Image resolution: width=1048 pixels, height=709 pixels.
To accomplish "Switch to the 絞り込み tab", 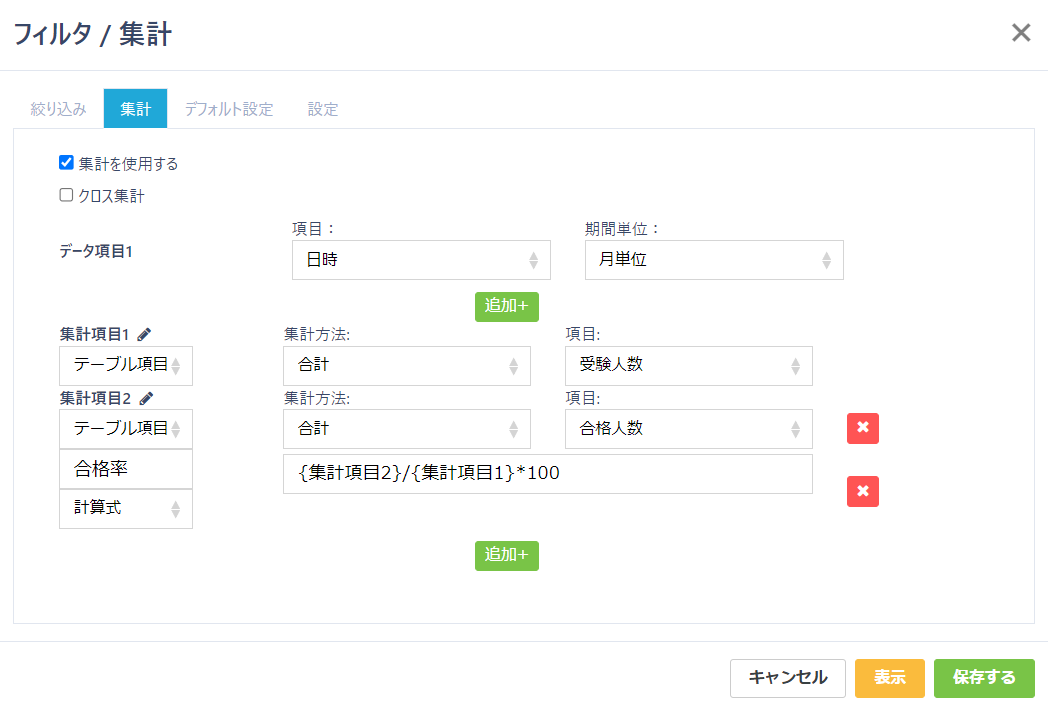I will [x=59, y=109].
